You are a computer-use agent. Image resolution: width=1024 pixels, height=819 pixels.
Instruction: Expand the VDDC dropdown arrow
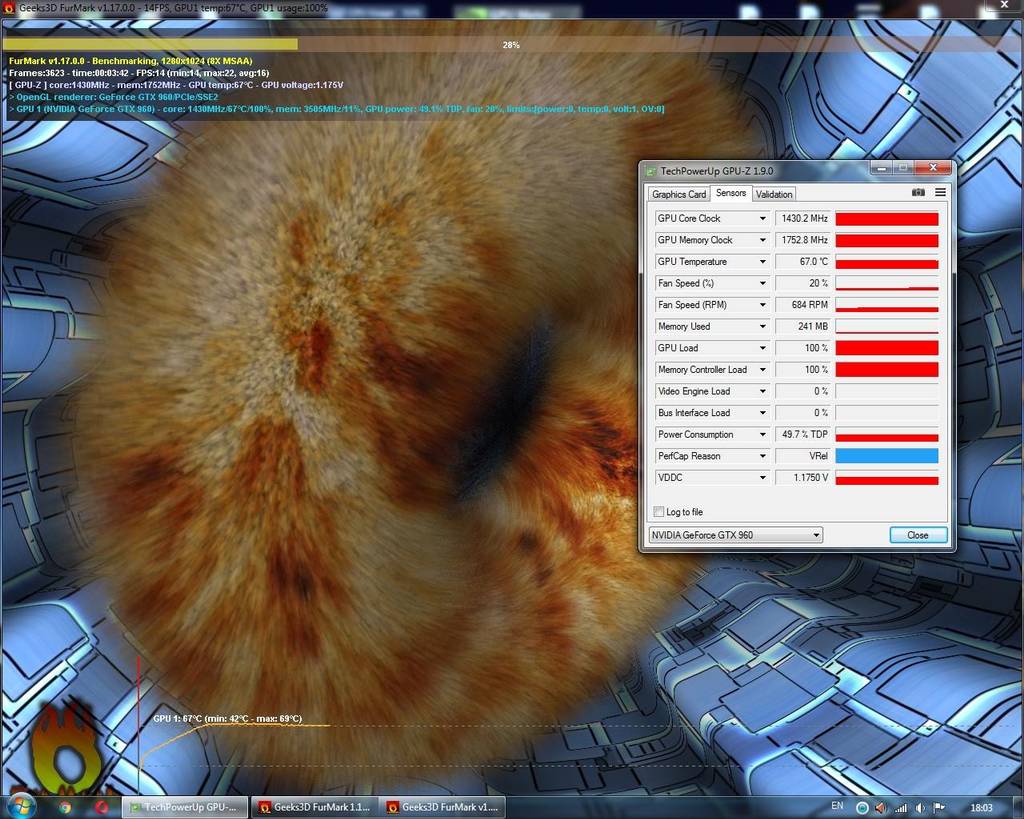point(762,477)
